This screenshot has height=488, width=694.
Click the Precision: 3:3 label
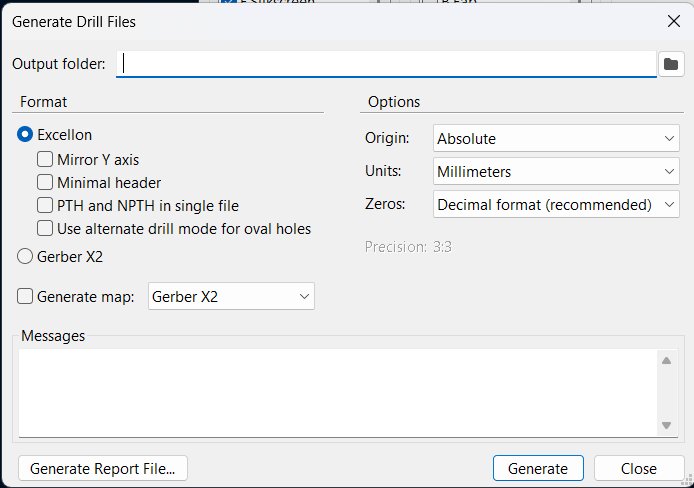coord(408,247)
